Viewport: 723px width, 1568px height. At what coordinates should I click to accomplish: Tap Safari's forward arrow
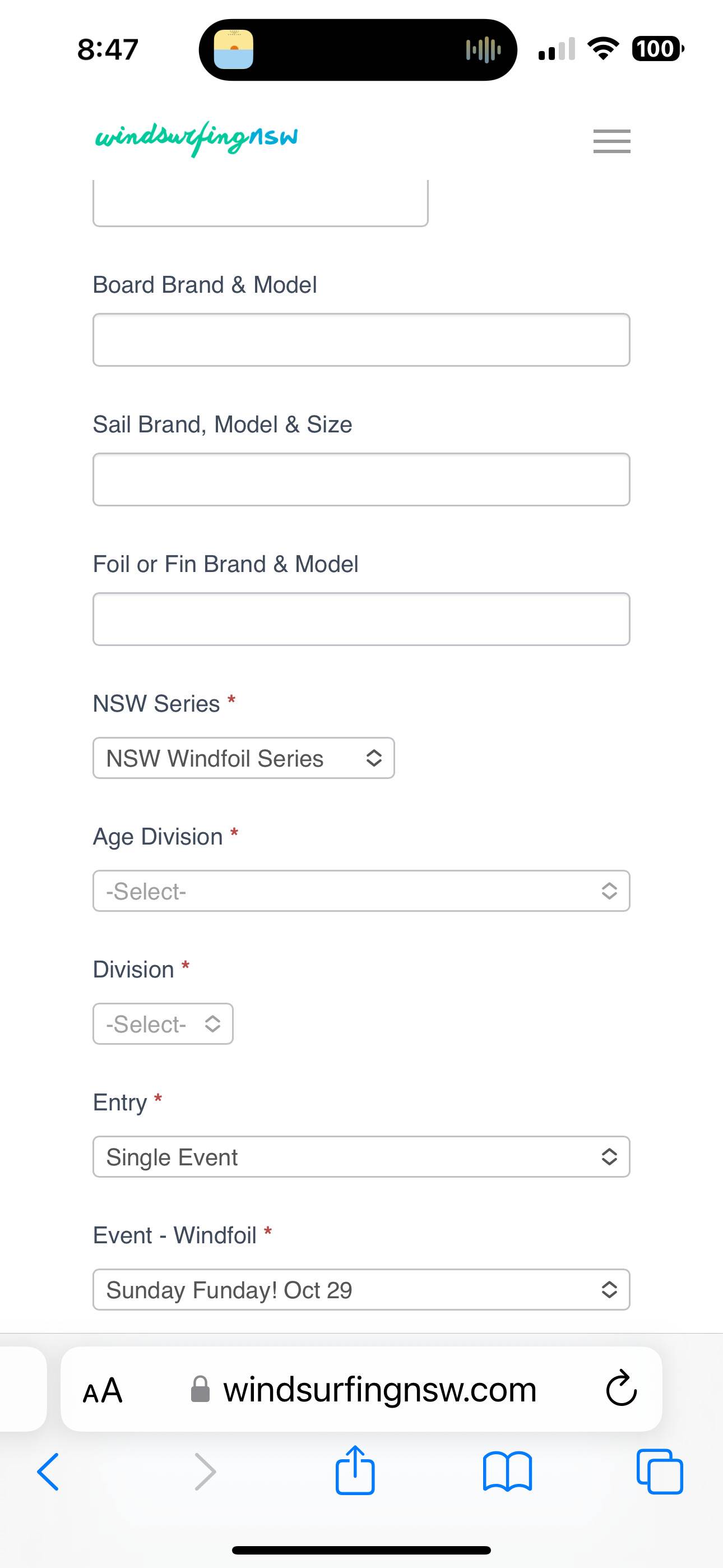pyautogui.click(x=205, y=1472)
